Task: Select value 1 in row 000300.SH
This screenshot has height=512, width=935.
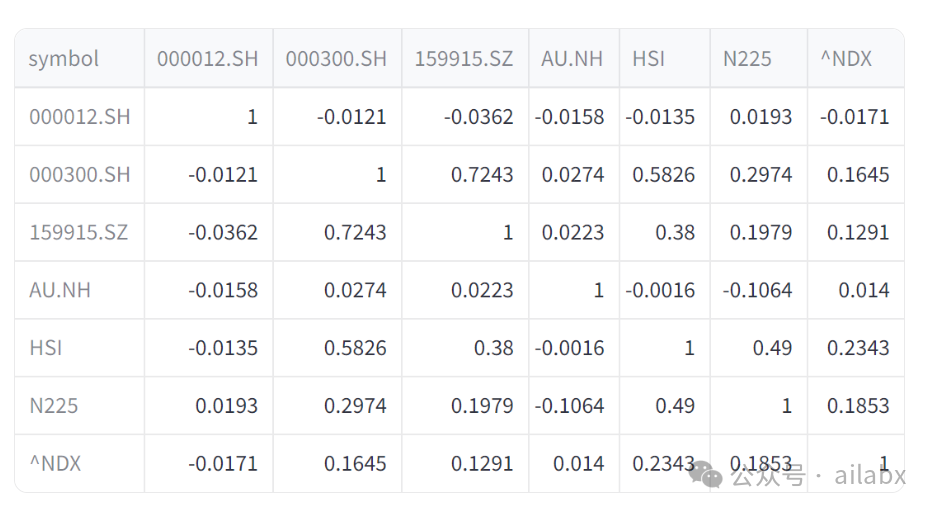Action: [x=381, y=175]
